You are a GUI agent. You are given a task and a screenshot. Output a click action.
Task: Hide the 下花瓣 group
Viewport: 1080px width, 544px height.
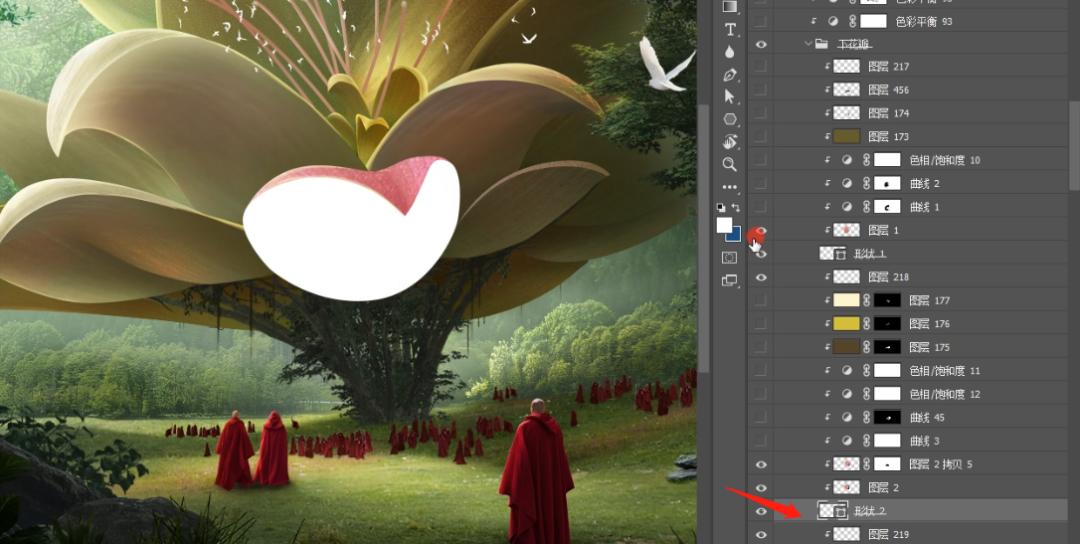coord(761,44)
